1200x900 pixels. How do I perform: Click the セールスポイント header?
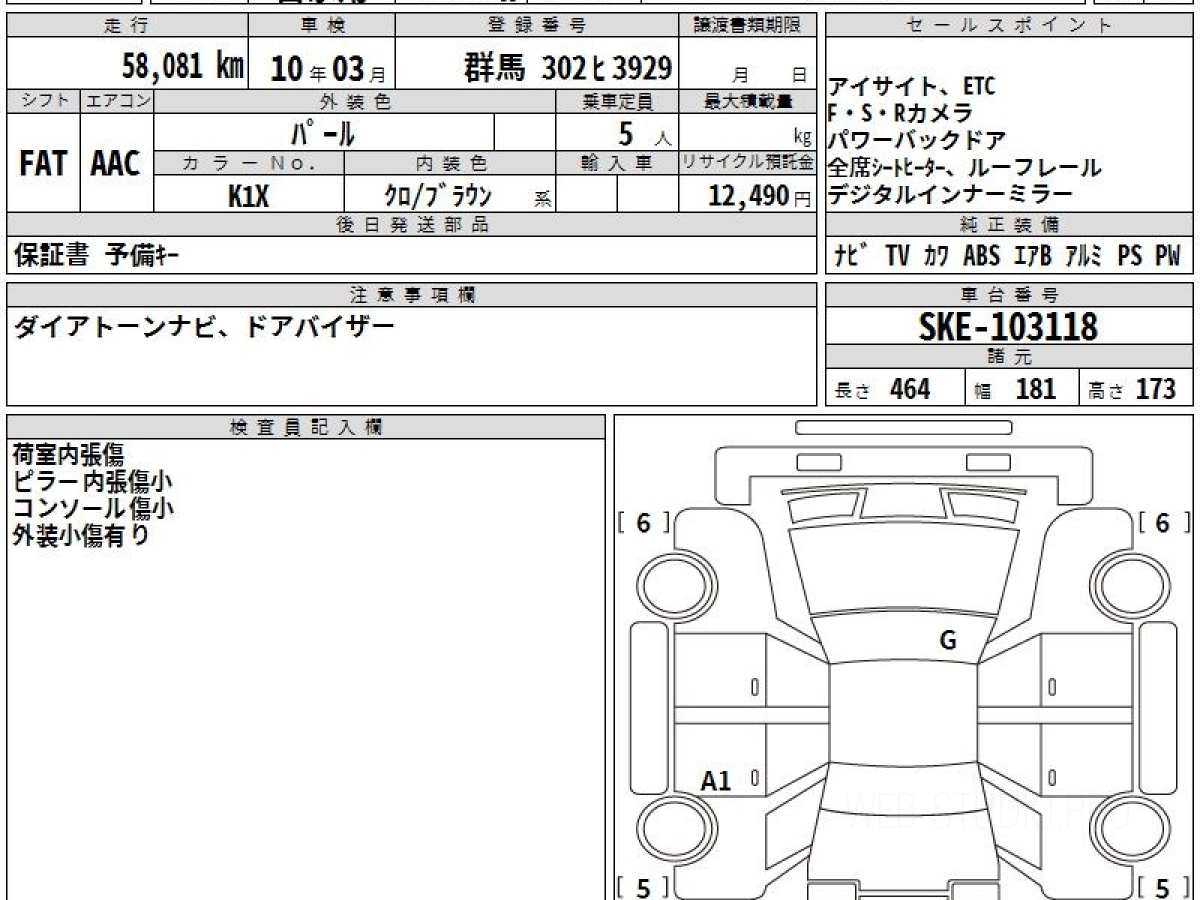click(x=1010, y=26)
